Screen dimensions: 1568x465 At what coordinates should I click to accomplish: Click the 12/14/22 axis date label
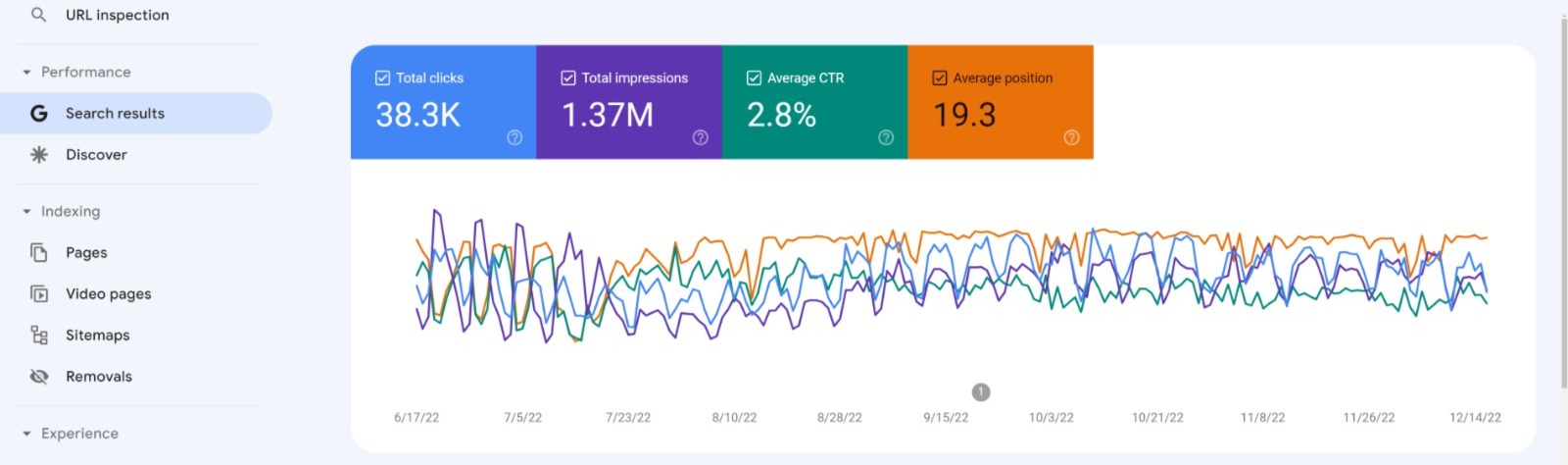(x=1475, y=417)
